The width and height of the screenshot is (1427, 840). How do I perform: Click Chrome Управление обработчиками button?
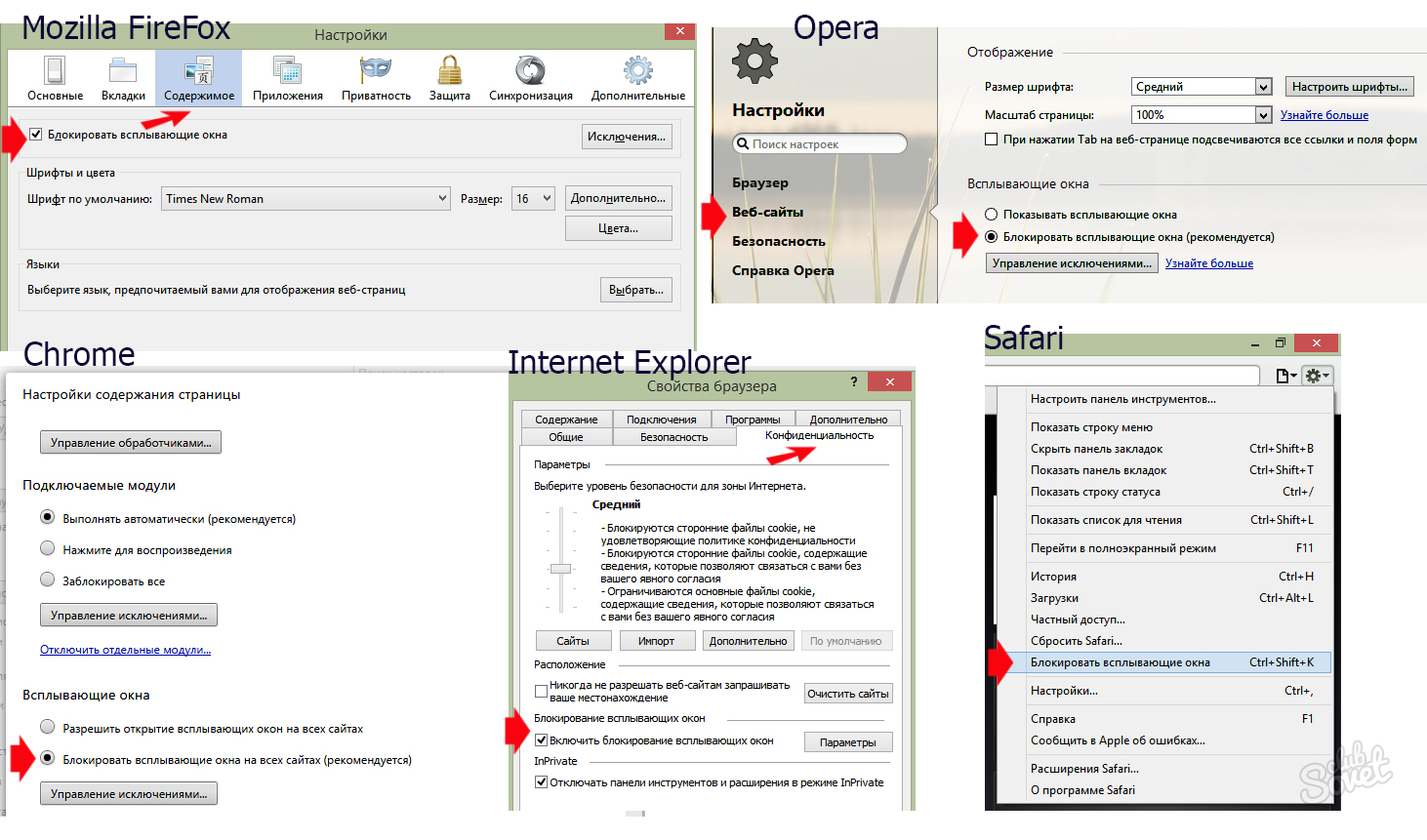131,442
